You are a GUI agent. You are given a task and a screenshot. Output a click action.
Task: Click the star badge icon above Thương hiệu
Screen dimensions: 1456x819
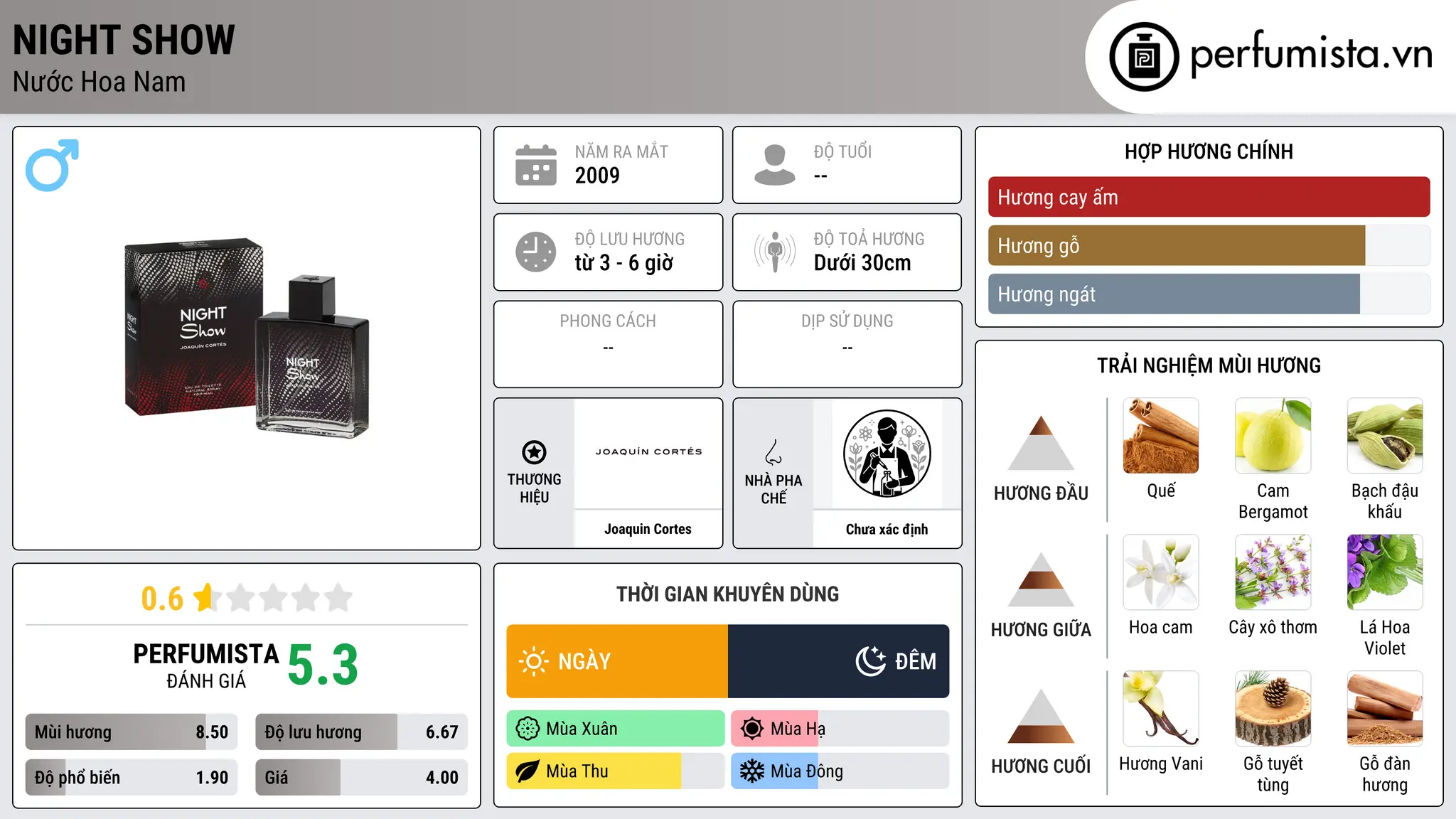(x=534, y=452)
